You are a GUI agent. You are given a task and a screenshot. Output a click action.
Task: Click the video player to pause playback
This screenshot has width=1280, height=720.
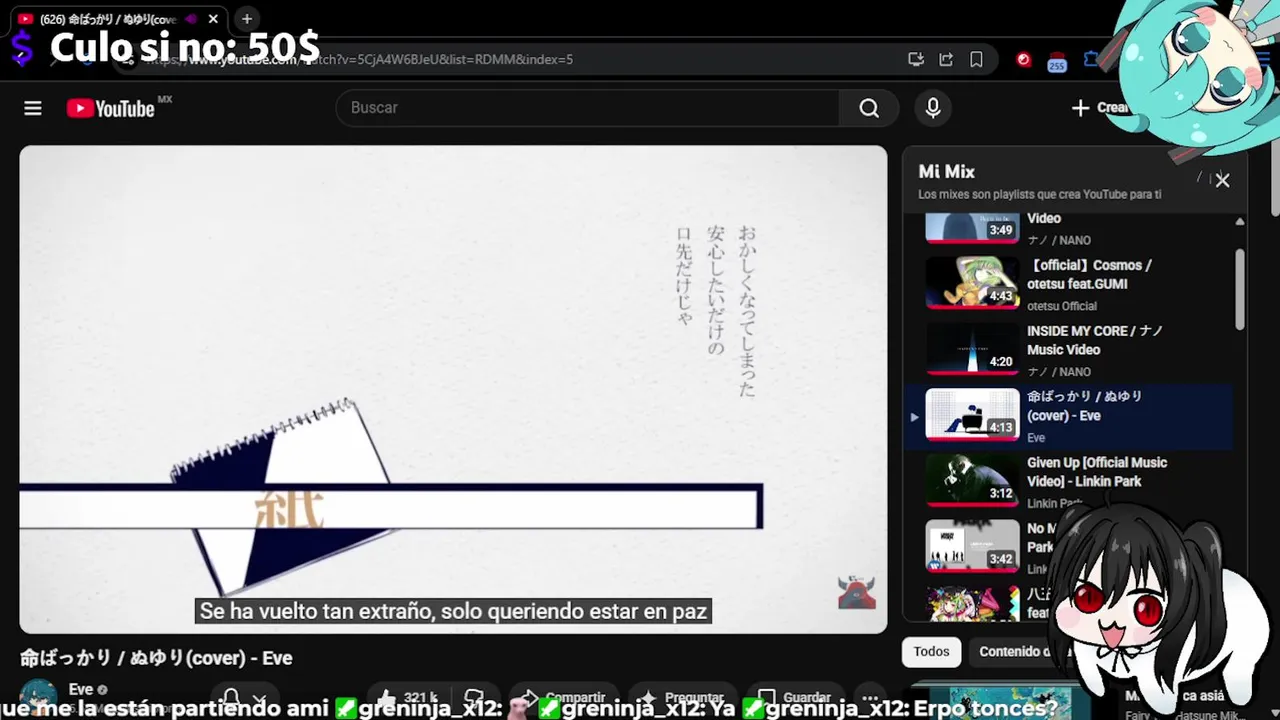pos(453,390)
